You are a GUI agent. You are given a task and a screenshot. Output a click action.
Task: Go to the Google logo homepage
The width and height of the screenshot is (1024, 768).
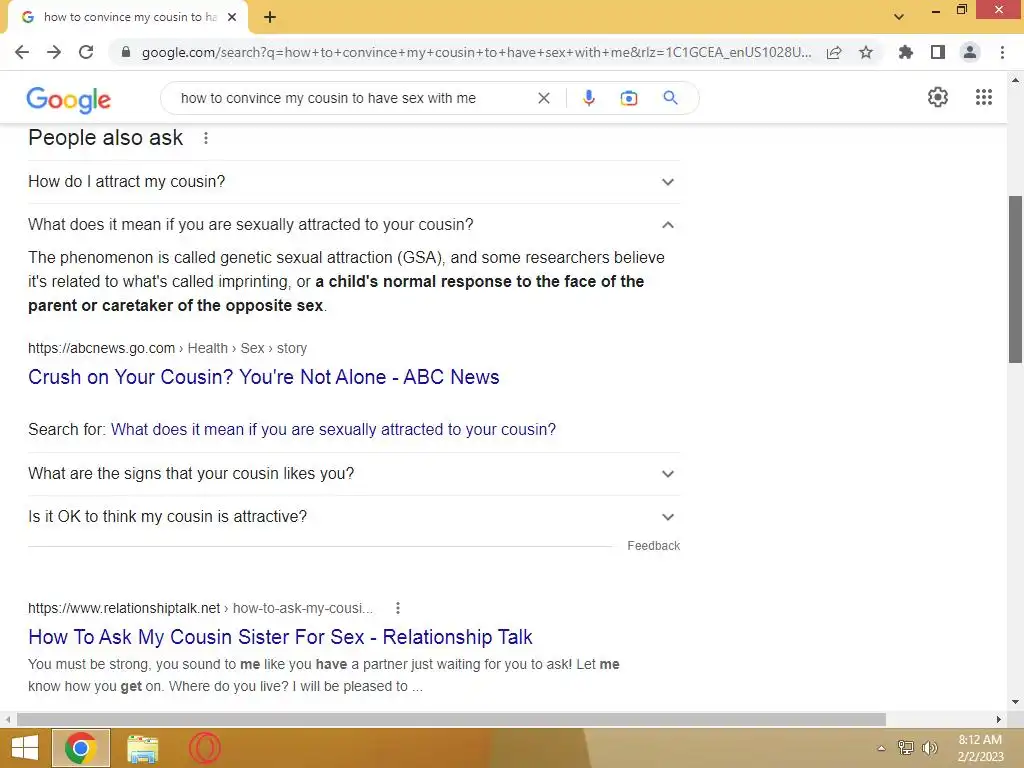(x=69, y=99)
